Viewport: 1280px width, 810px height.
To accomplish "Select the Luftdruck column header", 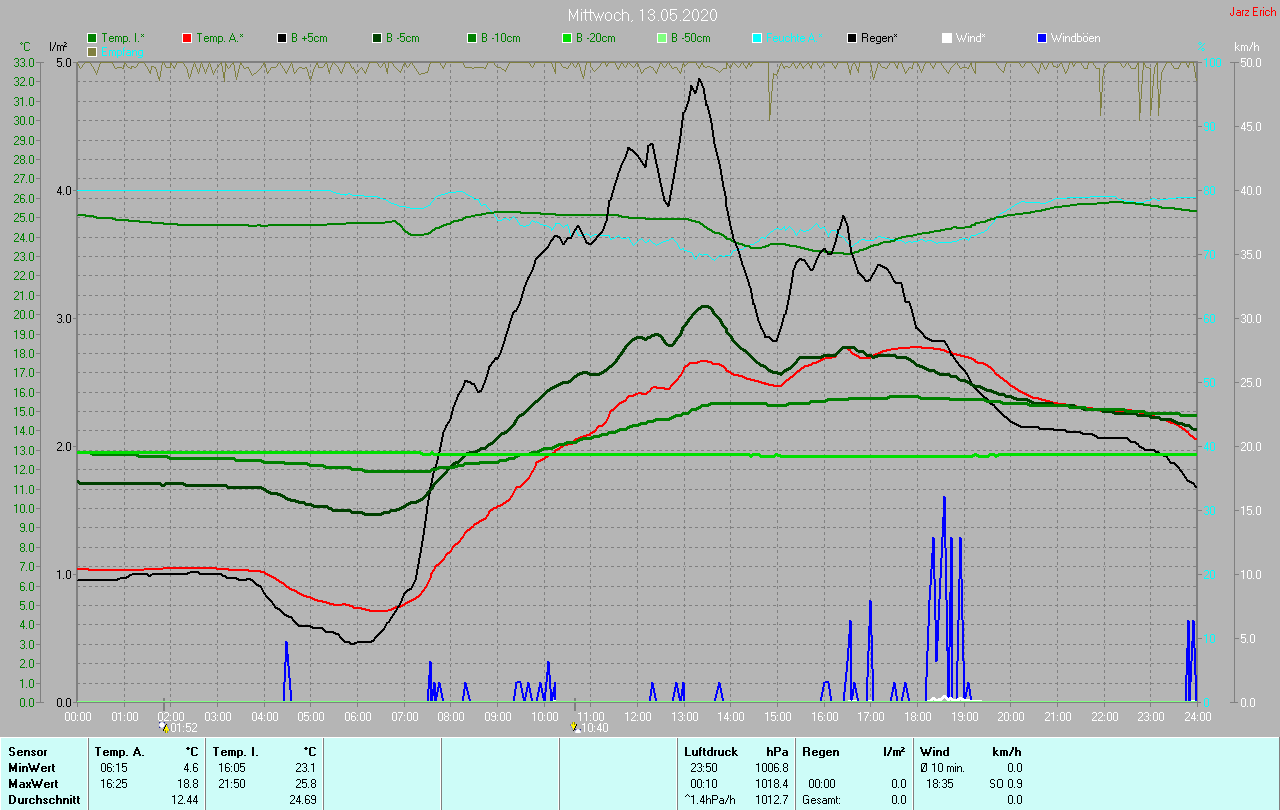I will pos(710,751).
